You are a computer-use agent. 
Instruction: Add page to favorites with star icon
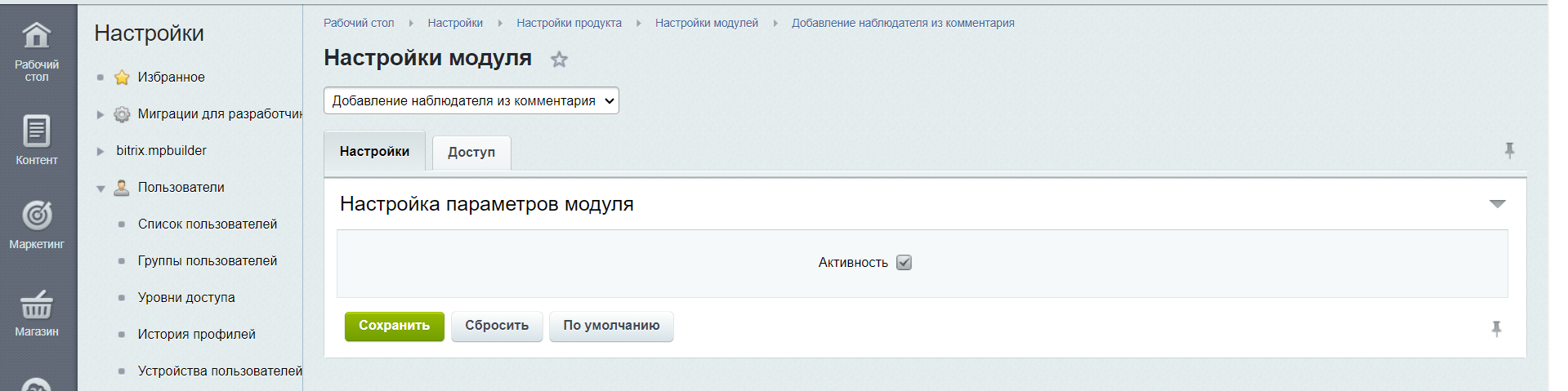pos(559,60)
